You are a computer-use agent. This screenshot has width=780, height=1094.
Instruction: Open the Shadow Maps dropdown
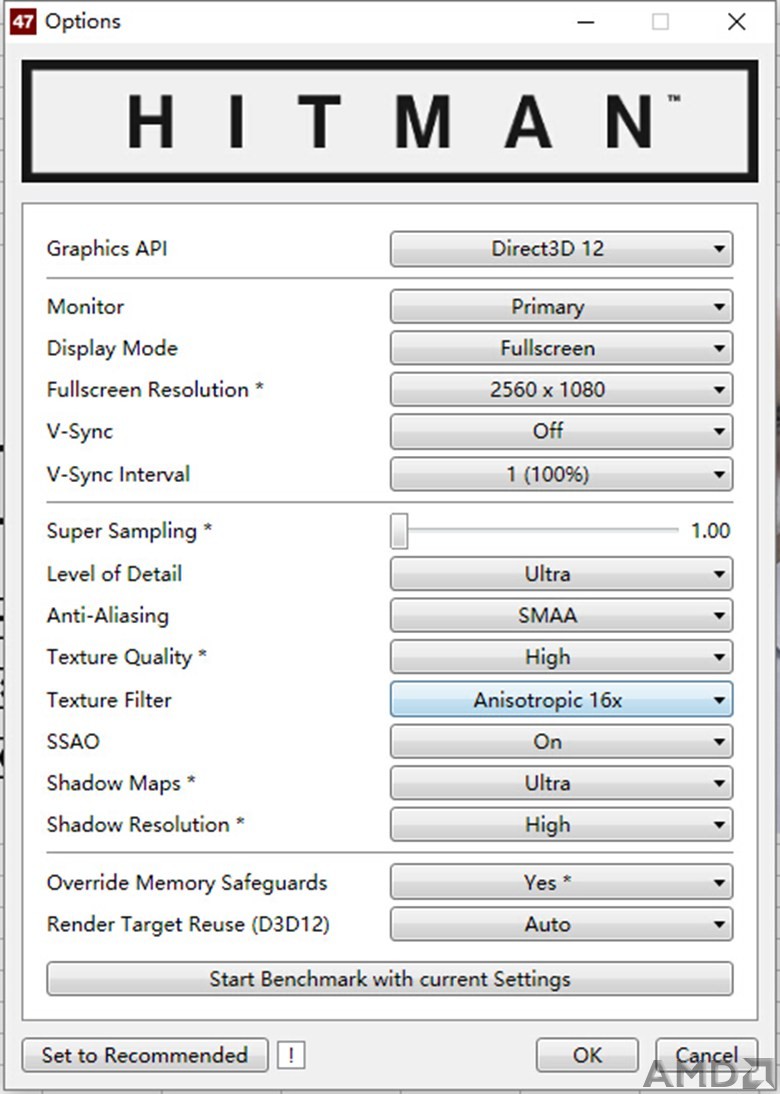click(x=561, y=783)
